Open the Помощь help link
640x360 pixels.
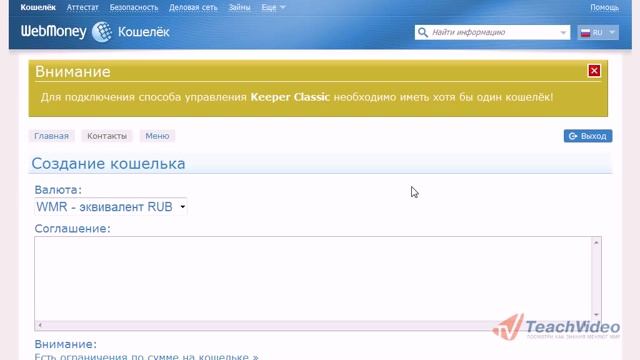(x=604, y=7)
